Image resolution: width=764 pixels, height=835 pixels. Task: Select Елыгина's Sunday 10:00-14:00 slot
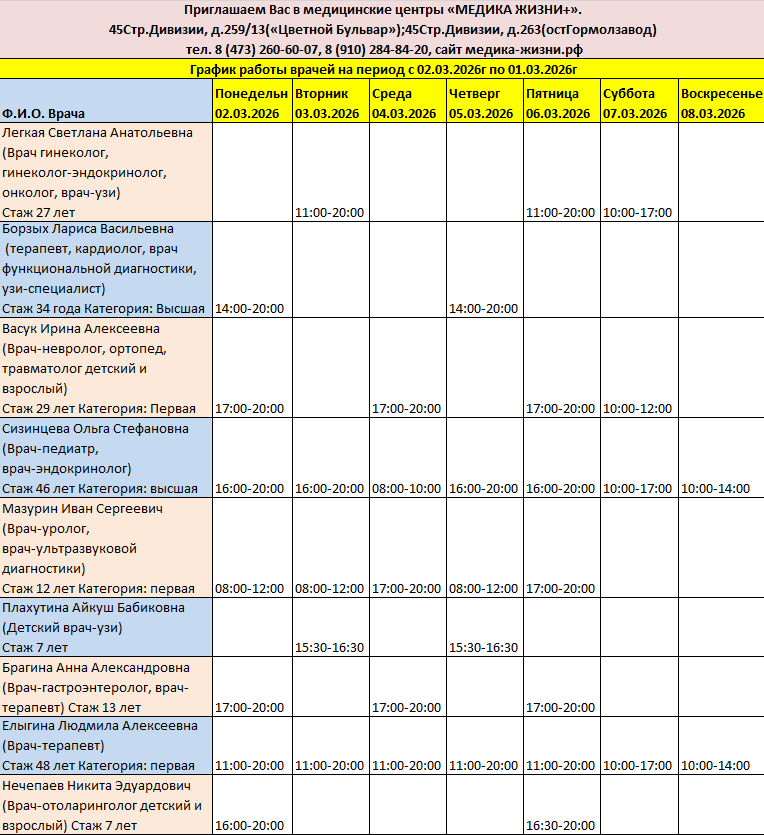[x=720, y=766]
